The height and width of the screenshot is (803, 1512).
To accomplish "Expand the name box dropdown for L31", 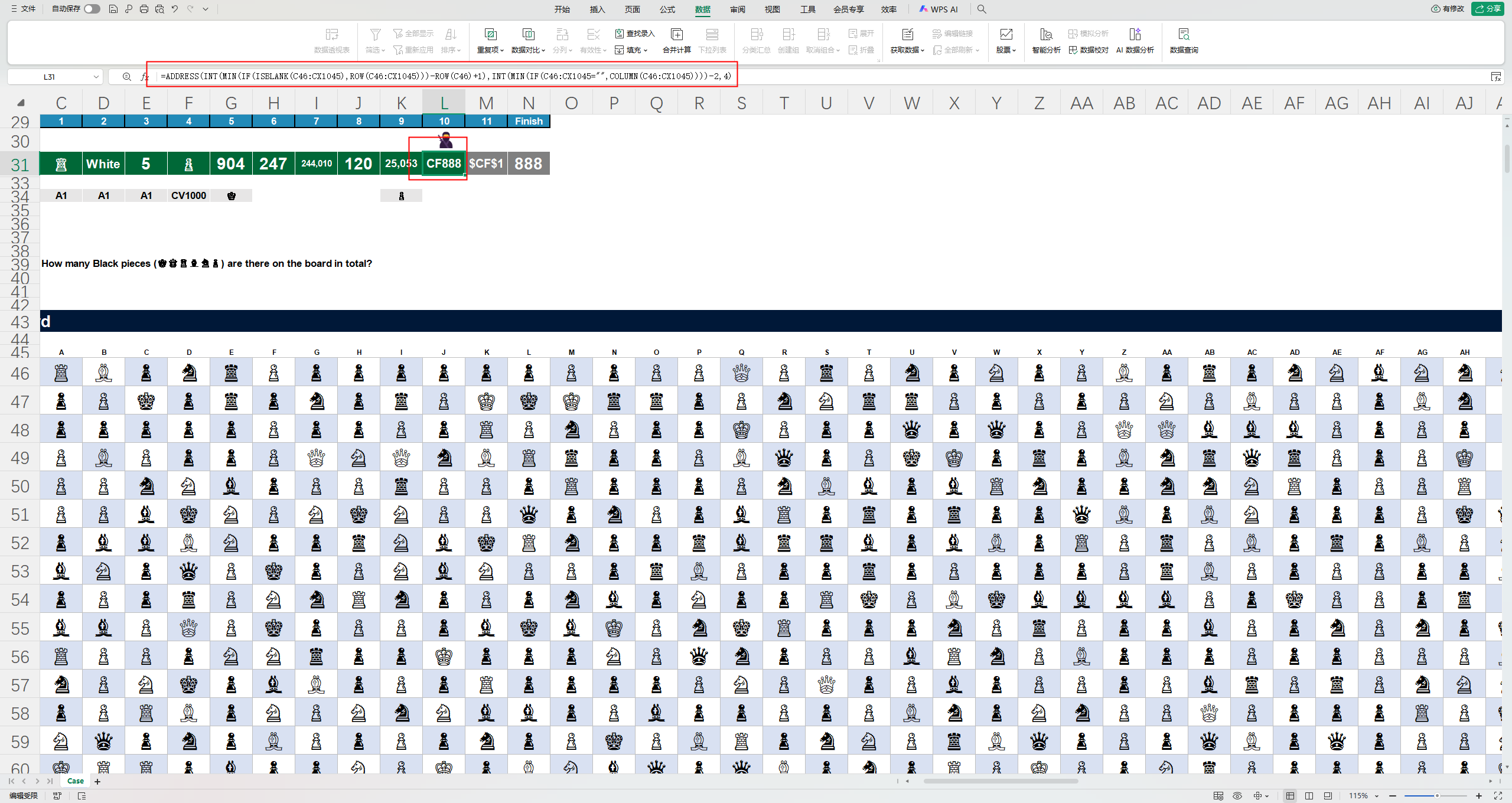I will [x=96, y=77].
